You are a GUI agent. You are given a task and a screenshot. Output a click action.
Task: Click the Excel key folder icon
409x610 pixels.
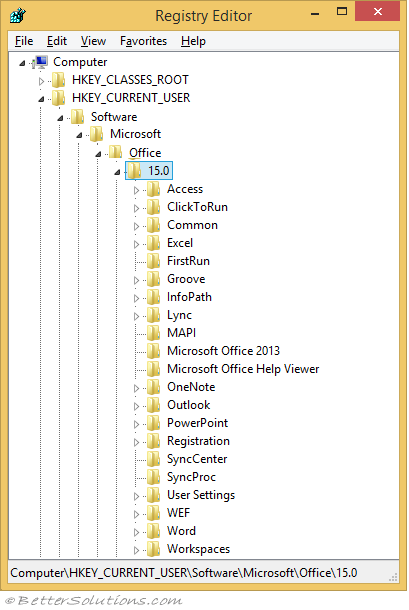154,243
